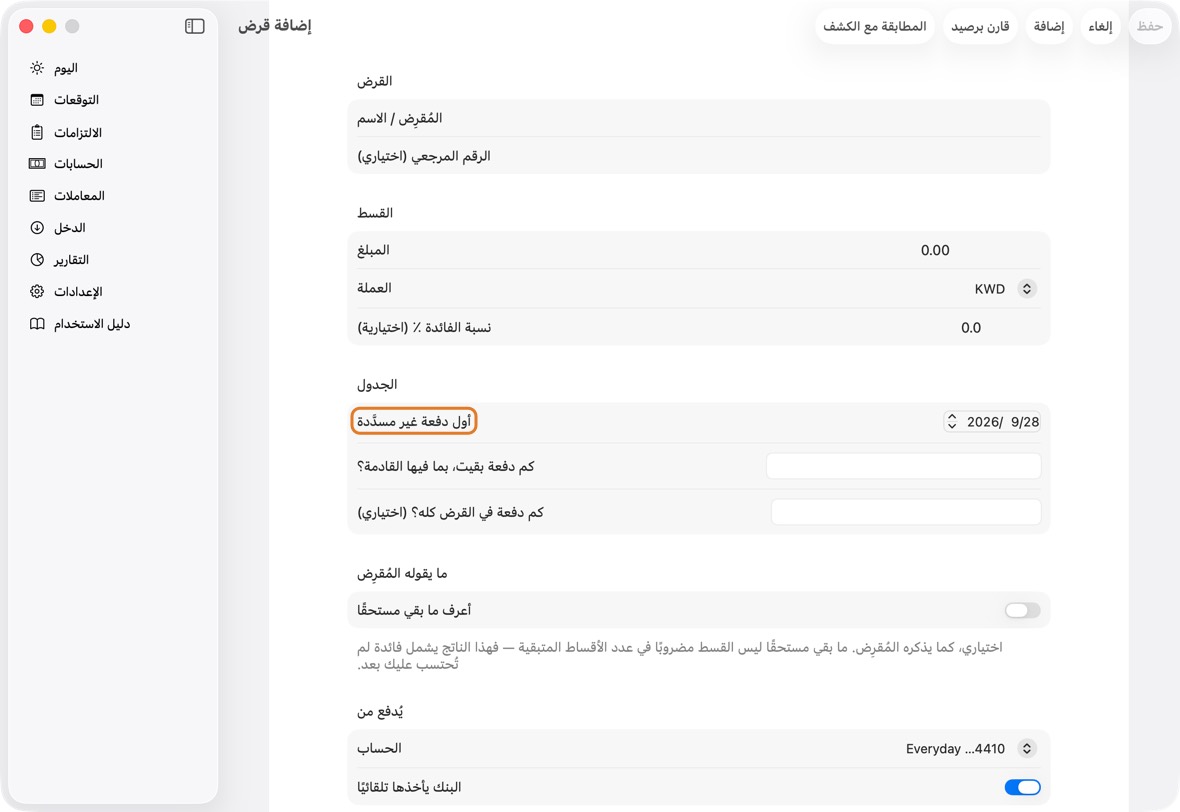Click the sun icon beside اليوم

(x=37, y=68)
